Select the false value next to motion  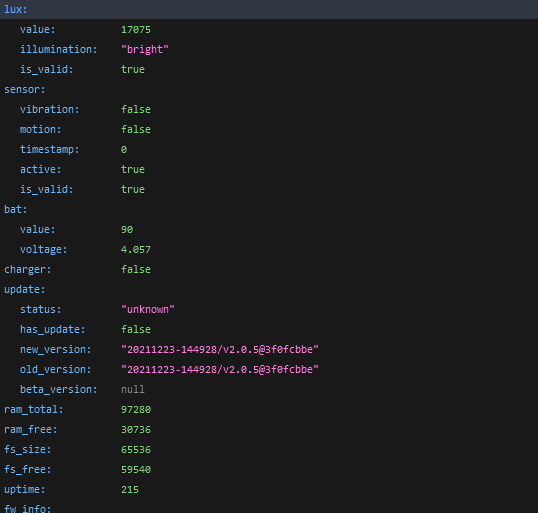point(136,130)
